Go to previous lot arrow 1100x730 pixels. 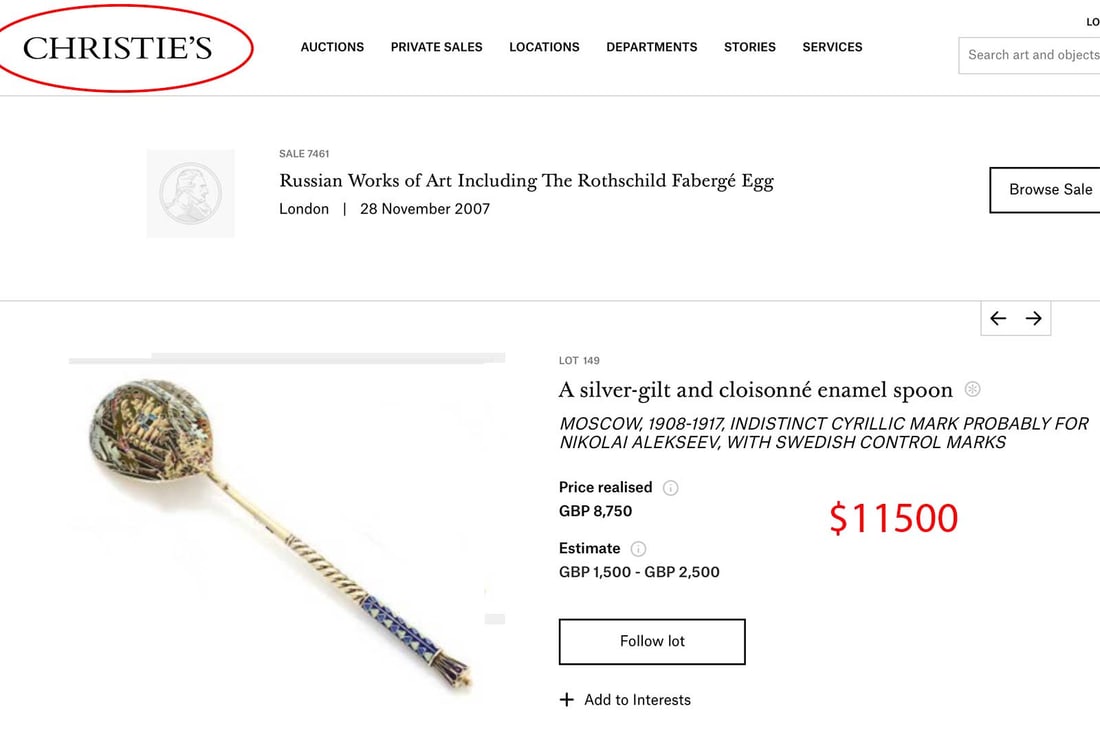tap(998, 318)
